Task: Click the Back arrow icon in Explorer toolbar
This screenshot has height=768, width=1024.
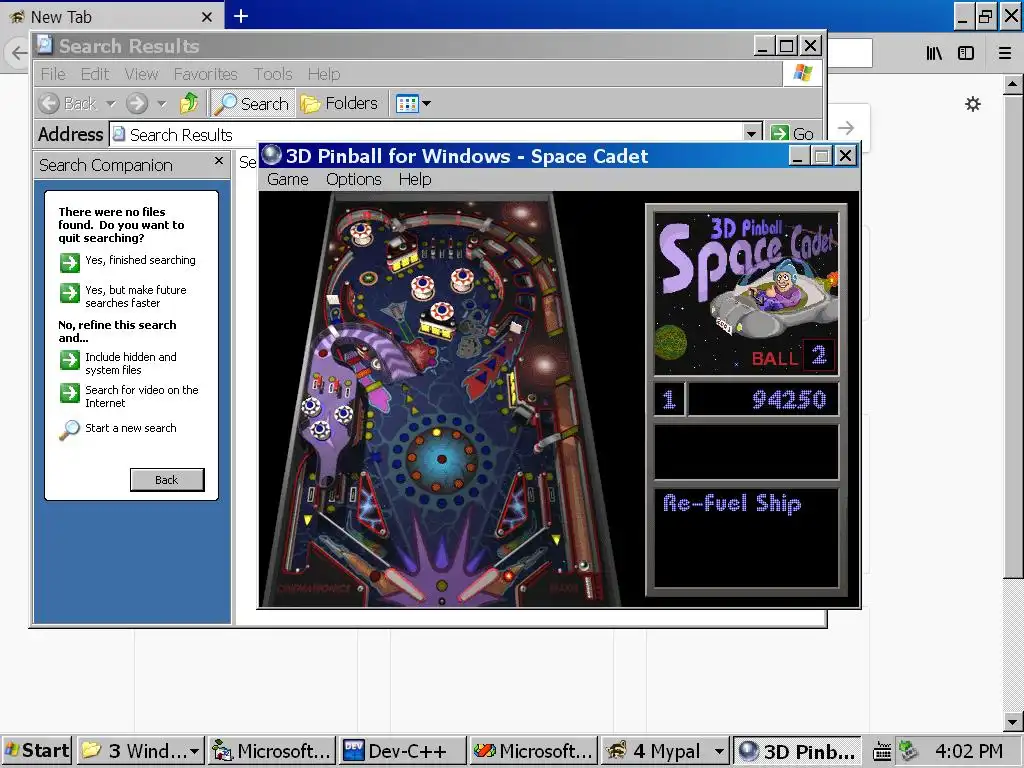Action: [49, 103]
